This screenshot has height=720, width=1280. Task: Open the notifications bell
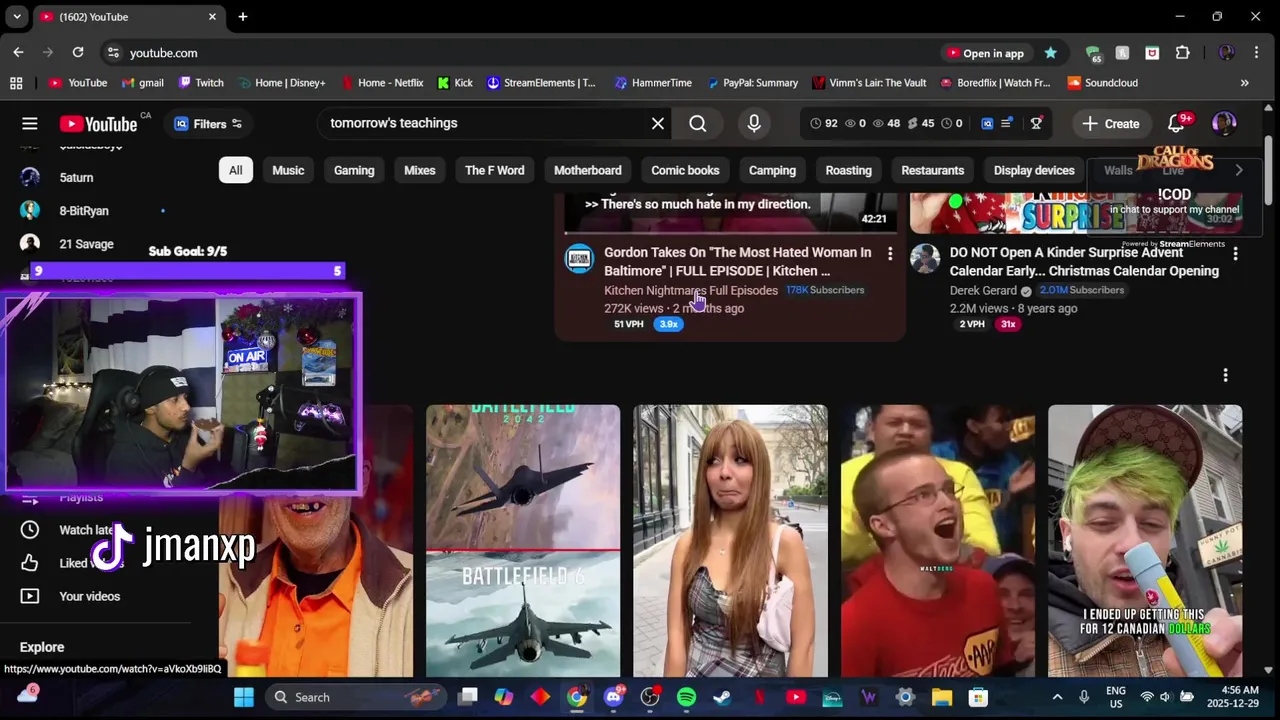pyautogui.click(x=1176, y=123)
